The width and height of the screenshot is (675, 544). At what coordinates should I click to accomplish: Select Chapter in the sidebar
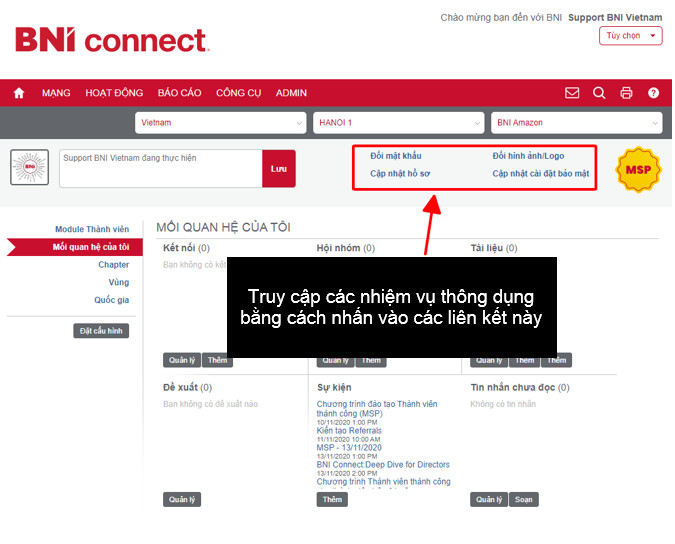point(113,265)
